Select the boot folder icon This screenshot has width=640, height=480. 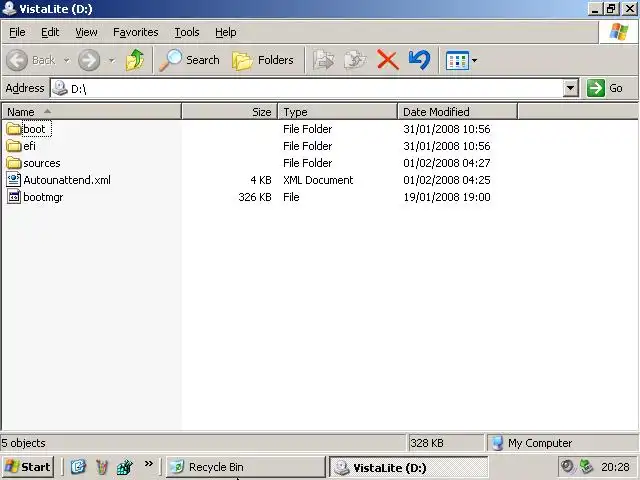point(14,129)
